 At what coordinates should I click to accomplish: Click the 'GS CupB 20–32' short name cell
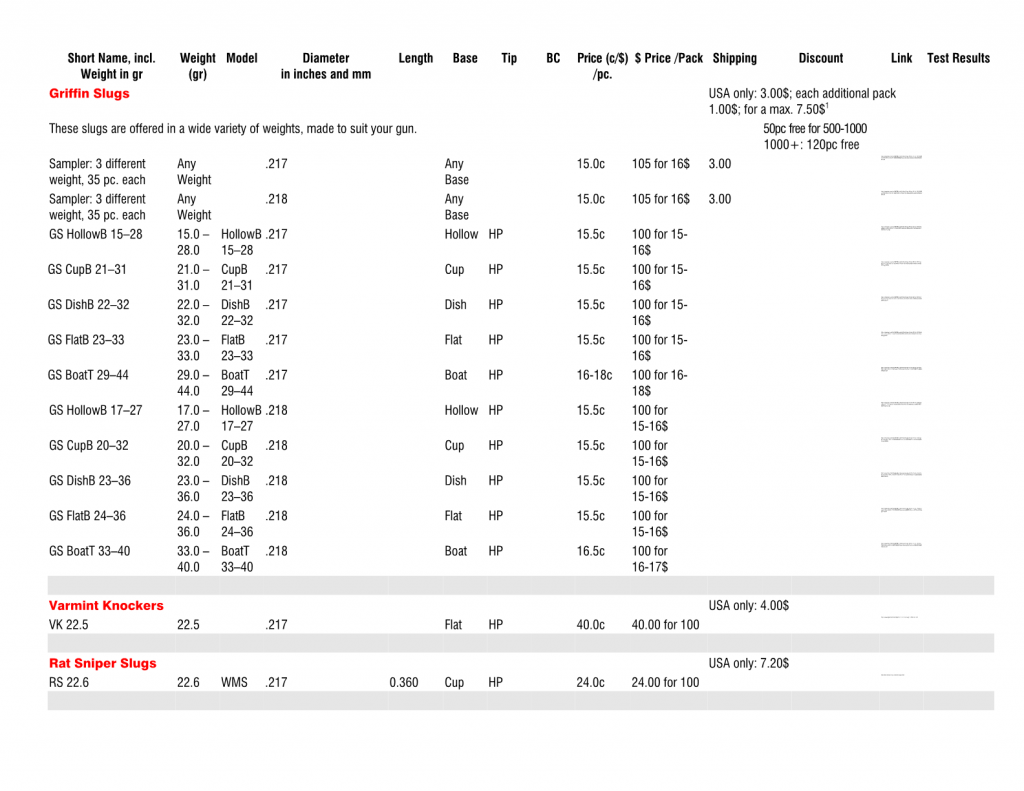pyautogui.click(x=89, y=445)
